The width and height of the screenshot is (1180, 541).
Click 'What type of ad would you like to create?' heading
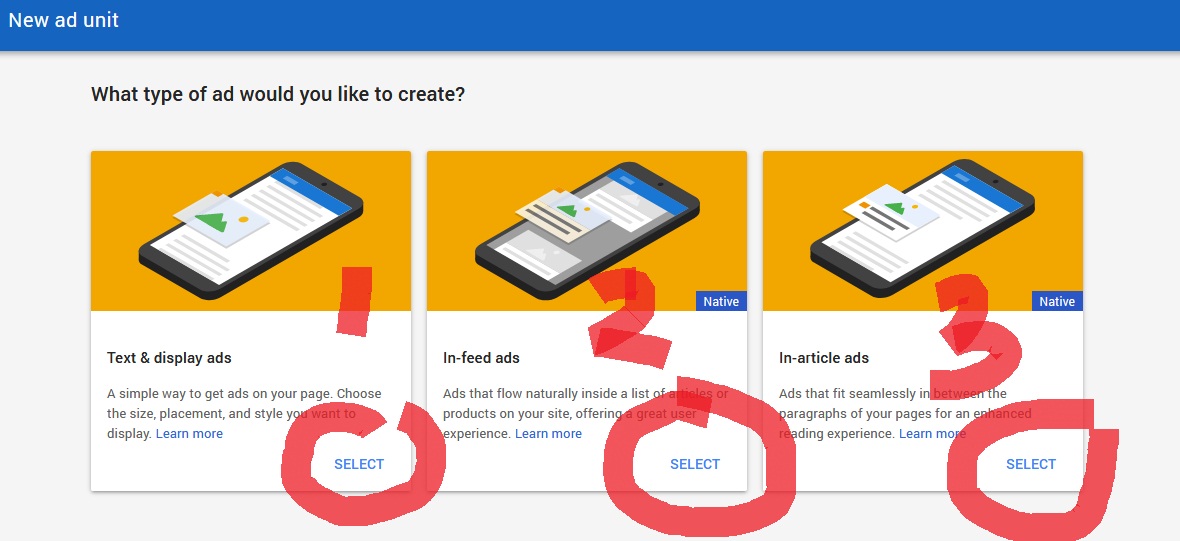278,95
